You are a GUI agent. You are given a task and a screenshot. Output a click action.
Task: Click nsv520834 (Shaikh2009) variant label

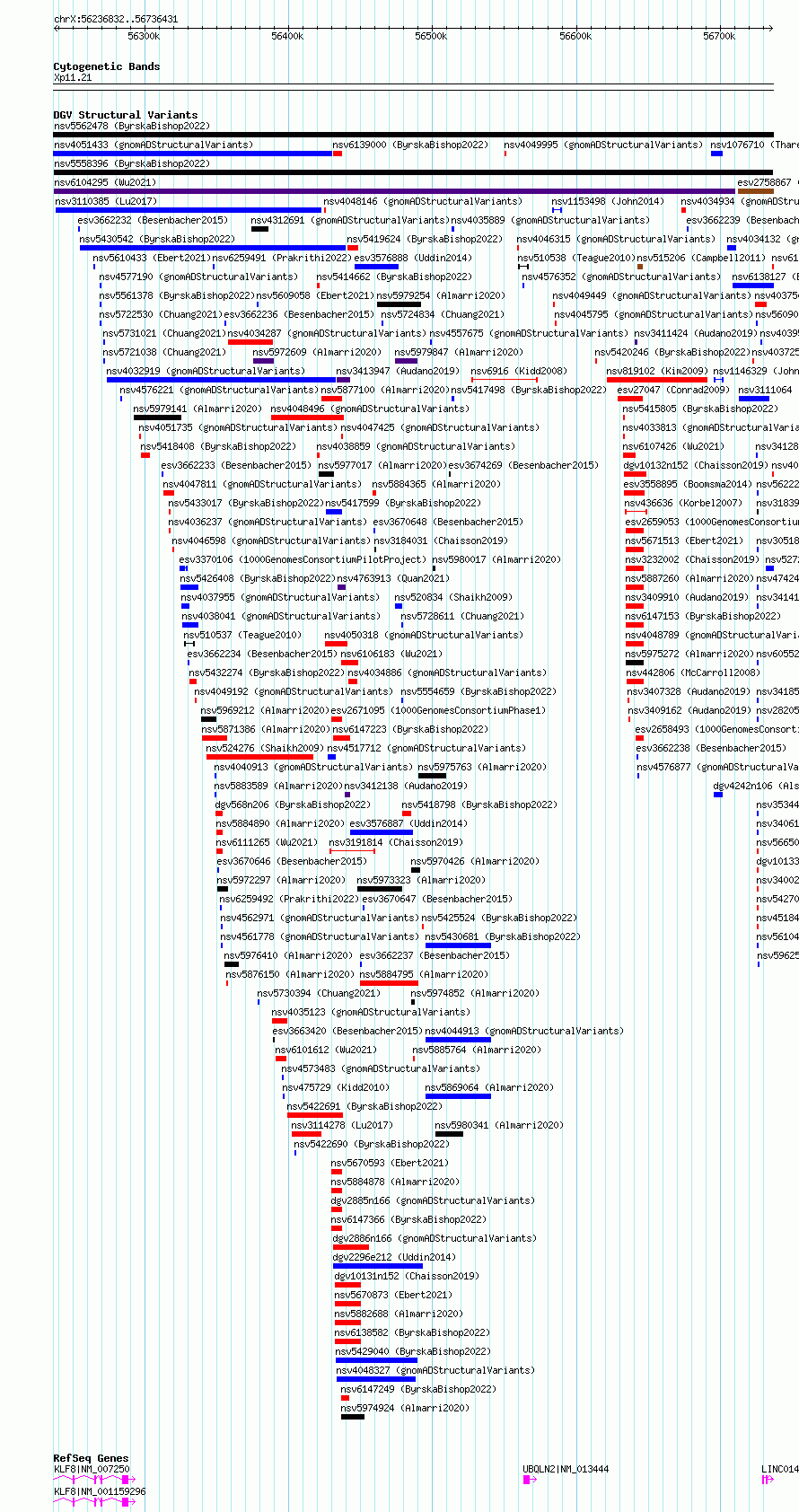[x=453, y=597]
